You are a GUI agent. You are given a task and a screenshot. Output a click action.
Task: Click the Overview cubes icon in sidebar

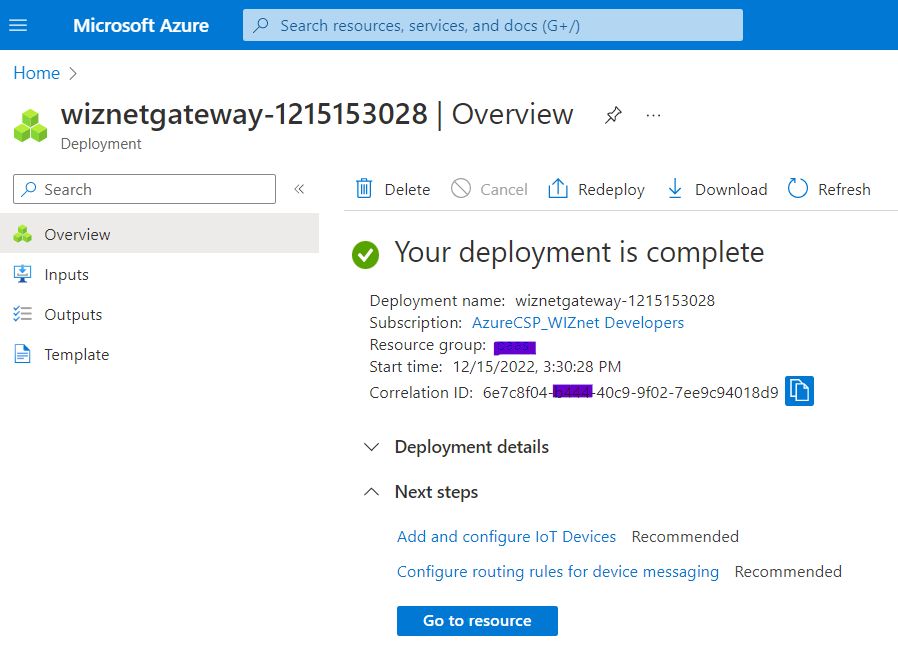[23, 234]
